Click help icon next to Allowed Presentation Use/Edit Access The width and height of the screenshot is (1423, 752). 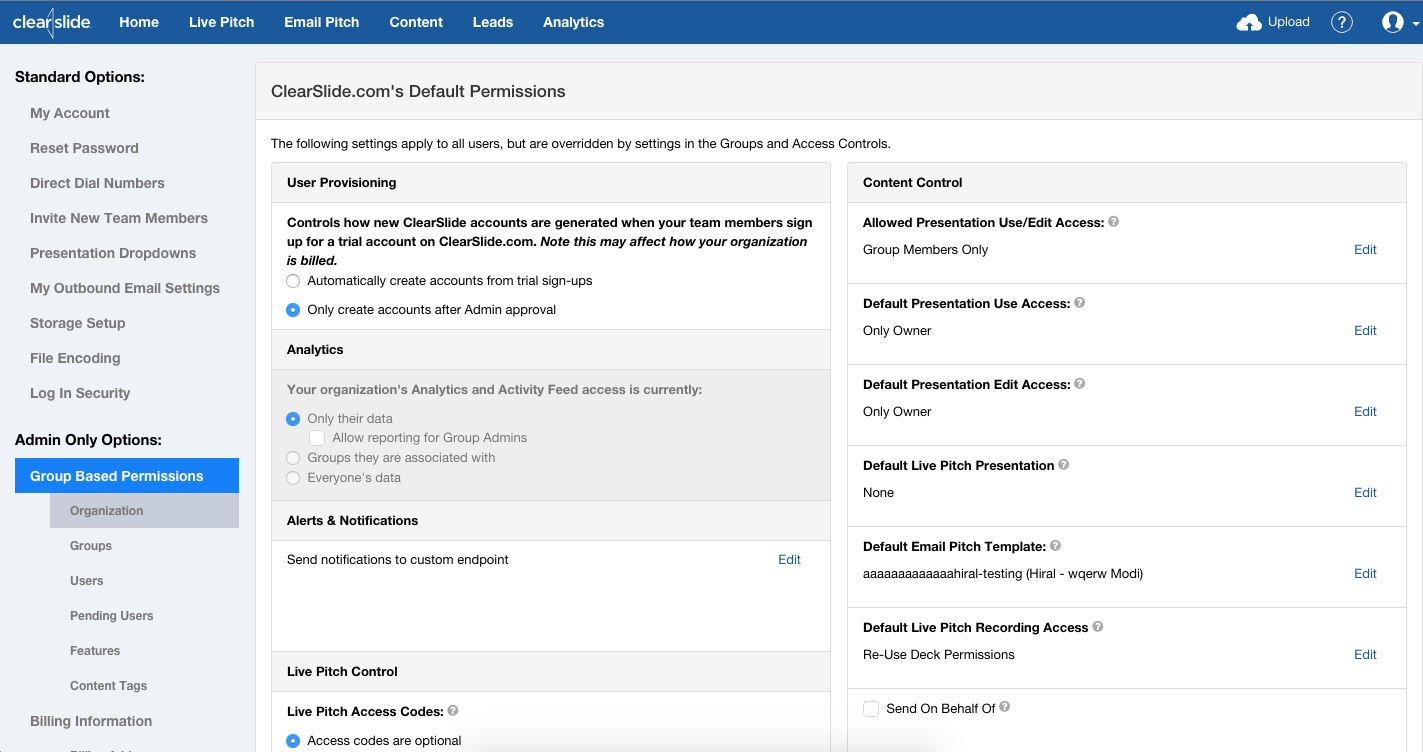click(x=1113, y=222)
